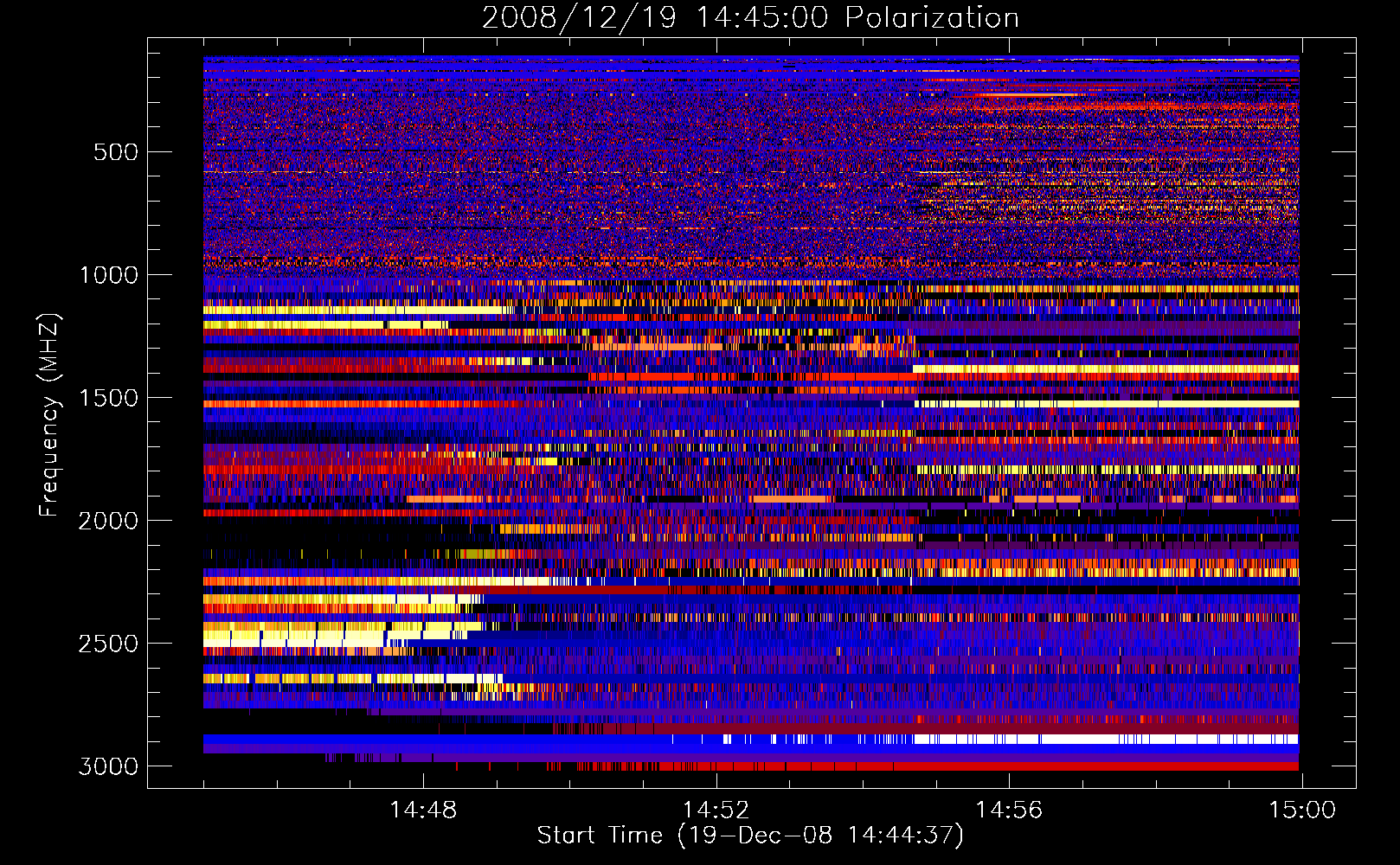
Task: Click the 500 frequency tick label
Action: pos(115,152)
